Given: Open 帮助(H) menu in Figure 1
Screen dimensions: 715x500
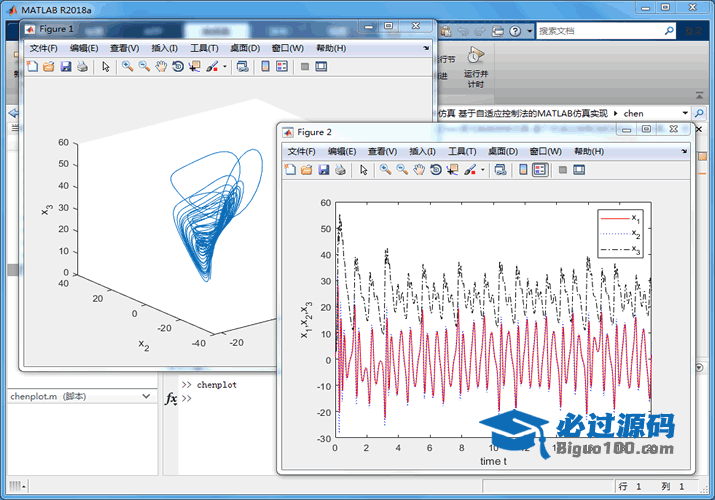Looking at the screenshot, I should [331, 48].
